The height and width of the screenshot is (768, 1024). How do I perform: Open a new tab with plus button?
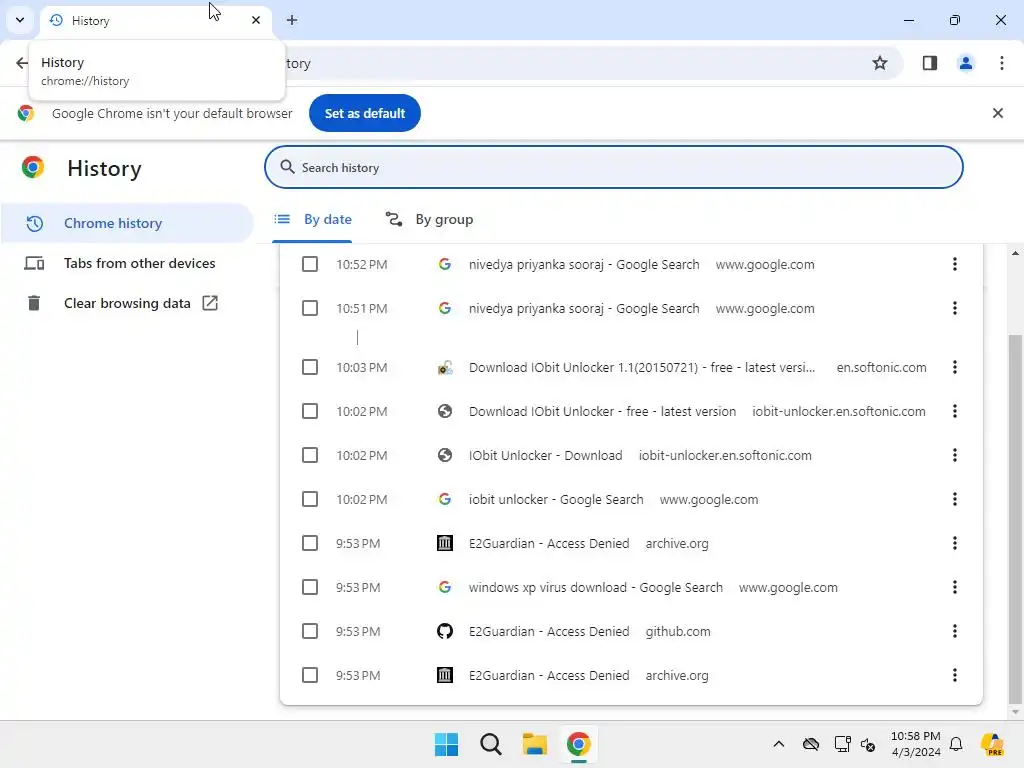pyautogui.click(x=292, y=20)
